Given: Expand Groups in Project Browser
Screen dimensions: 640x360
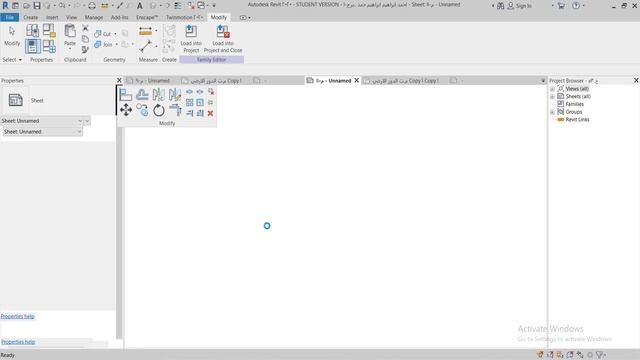Looking at the screenshot, I should coord(552,112).
